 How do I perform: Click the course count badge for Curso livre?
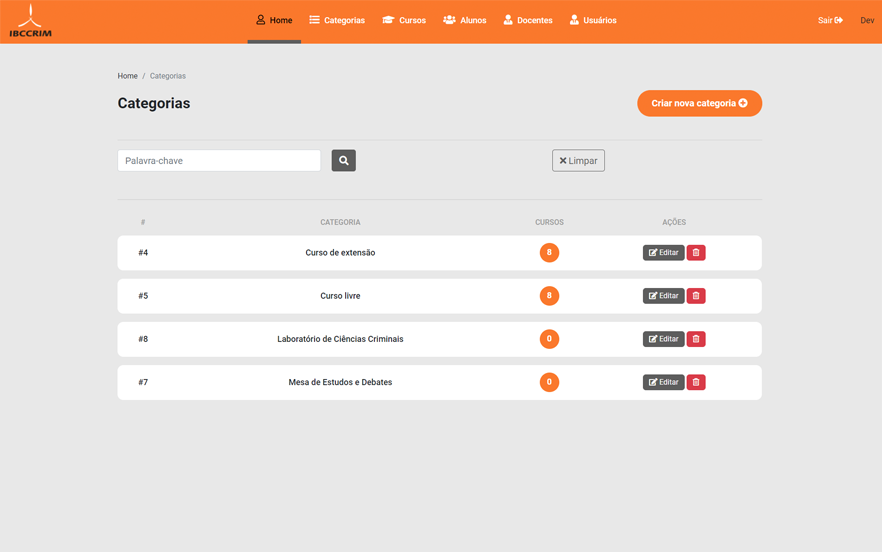pyautogui.click(x=549, y=296)
